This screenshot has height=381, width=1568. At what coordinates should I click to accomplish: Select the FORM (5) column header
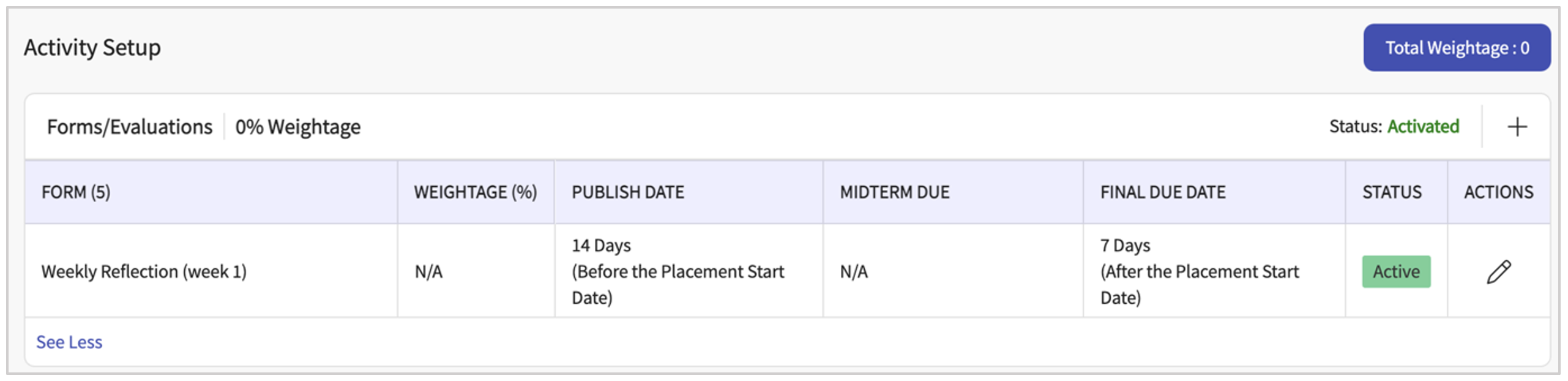(x=76, y=192)
